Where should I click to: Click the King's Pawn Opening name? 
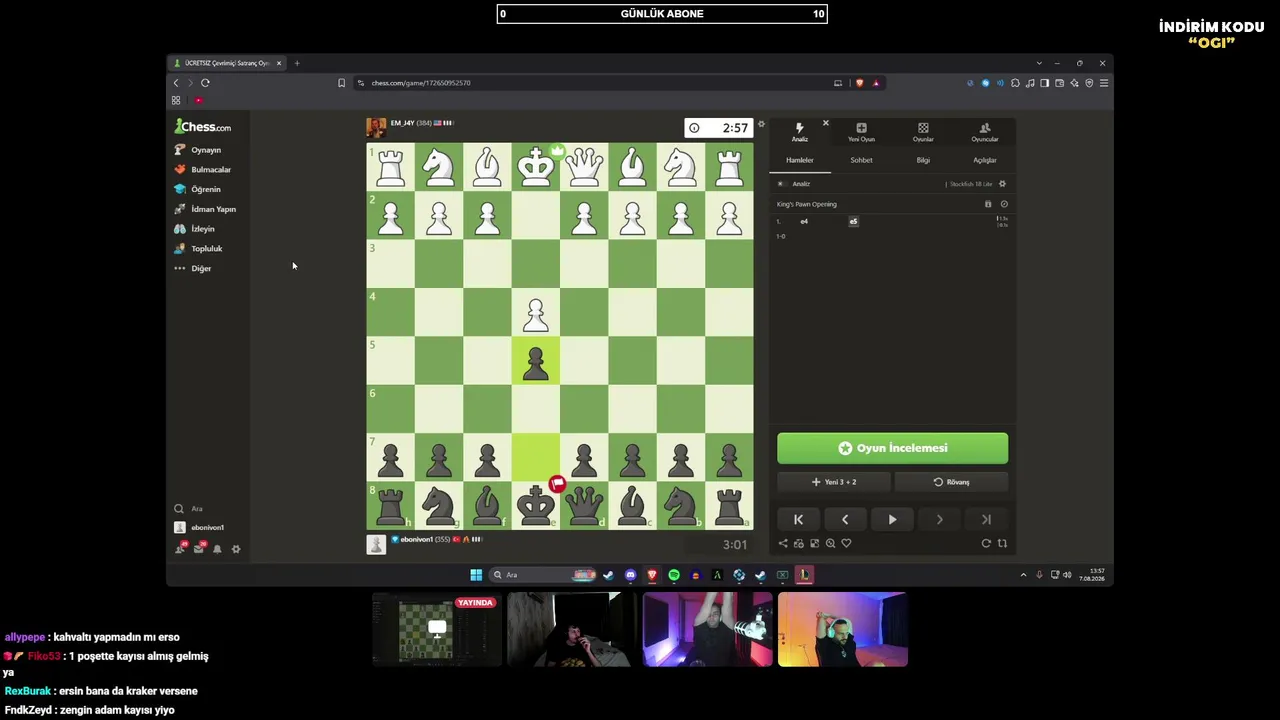807,204
